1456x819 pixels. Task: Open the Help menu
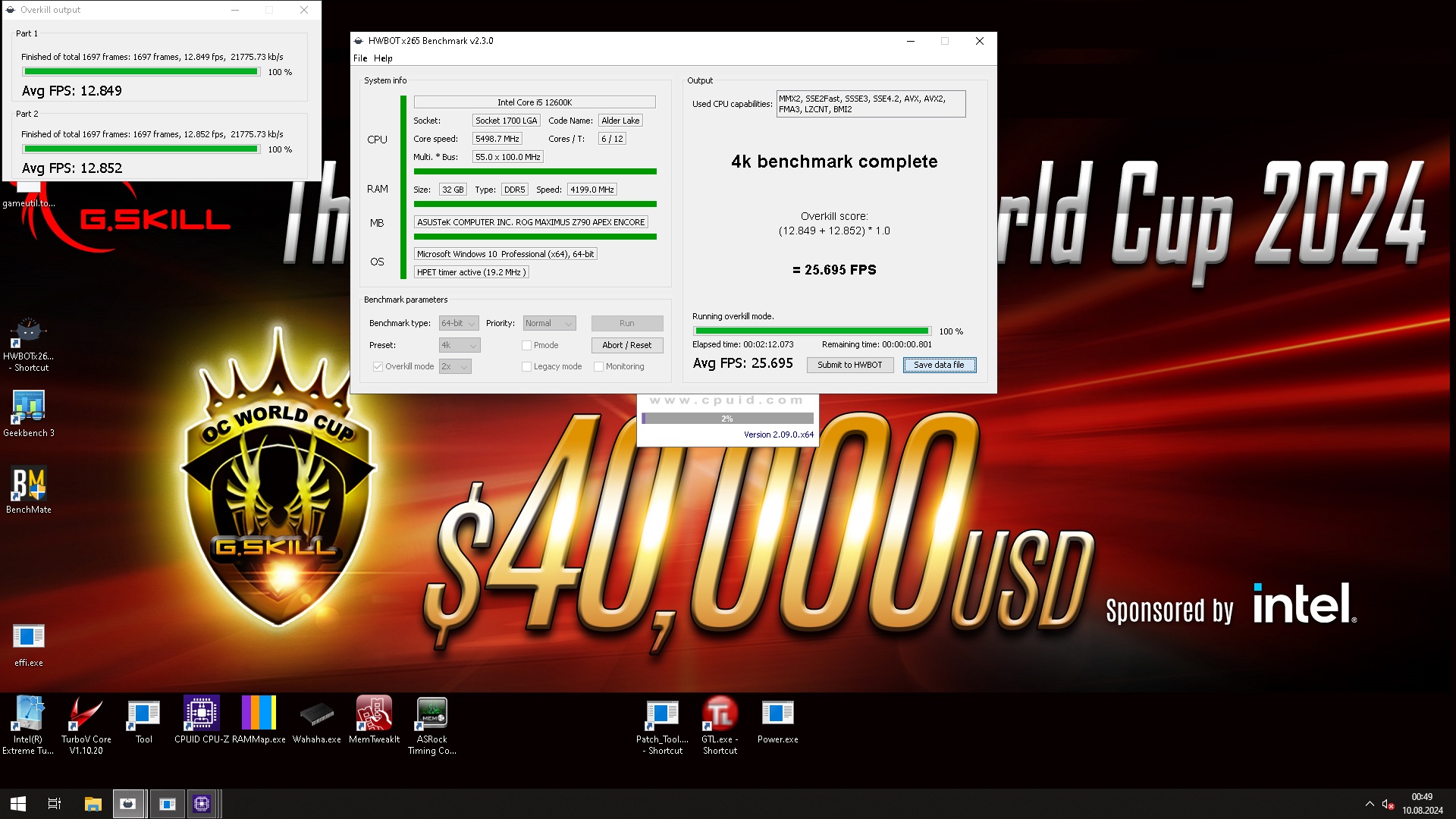tap(383, 58)
